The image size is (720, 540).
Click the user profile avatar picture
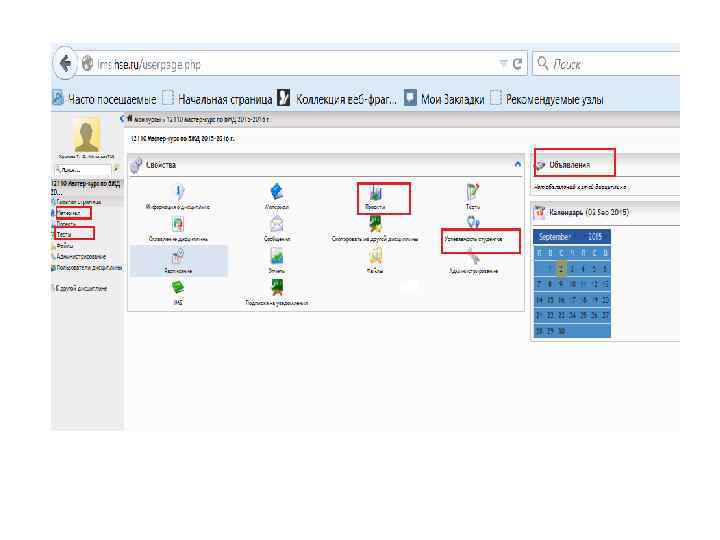pyautogui.click(x=86, y=134)
